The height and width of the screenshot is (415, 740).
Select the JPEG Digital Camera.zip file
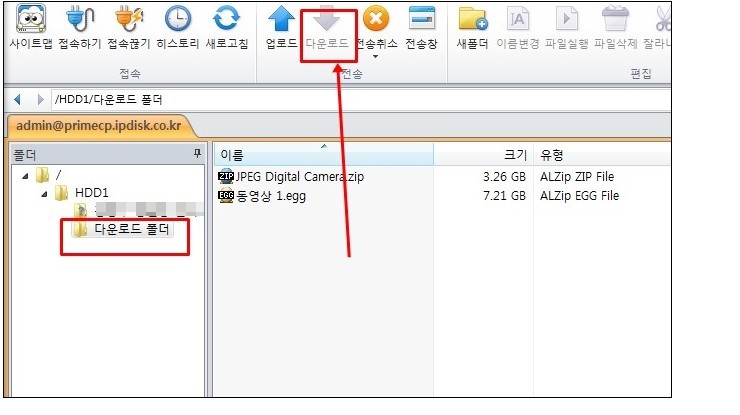coord(298,177)
